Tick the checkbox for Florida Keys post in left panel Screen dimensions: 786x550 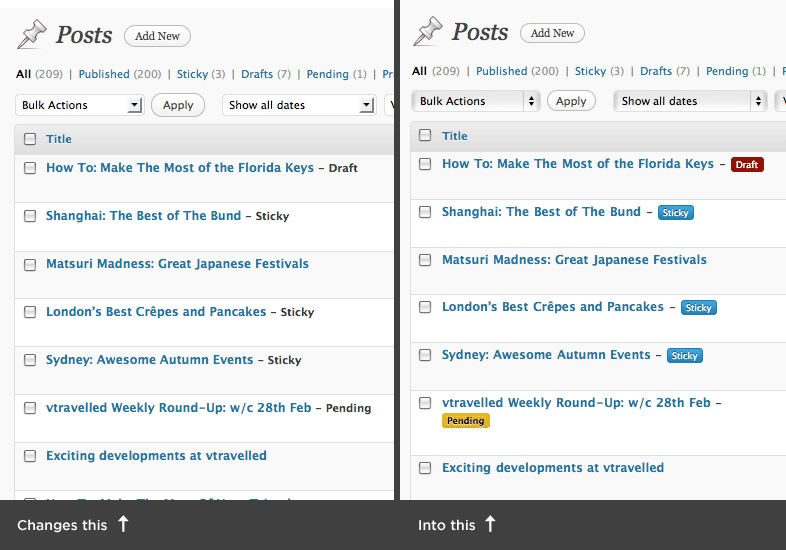pos(30,168)
